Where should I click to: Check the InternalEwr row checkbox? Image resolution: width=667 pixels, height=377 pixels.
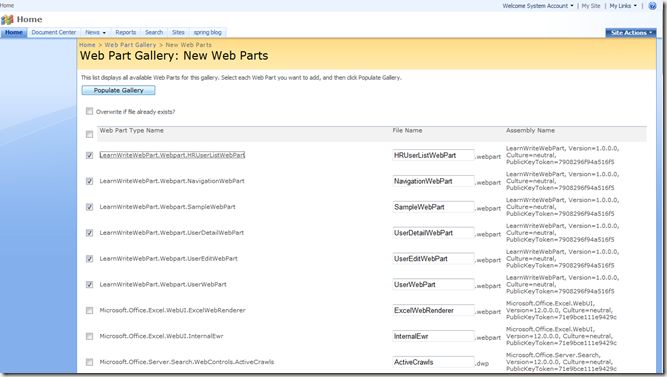89,336
